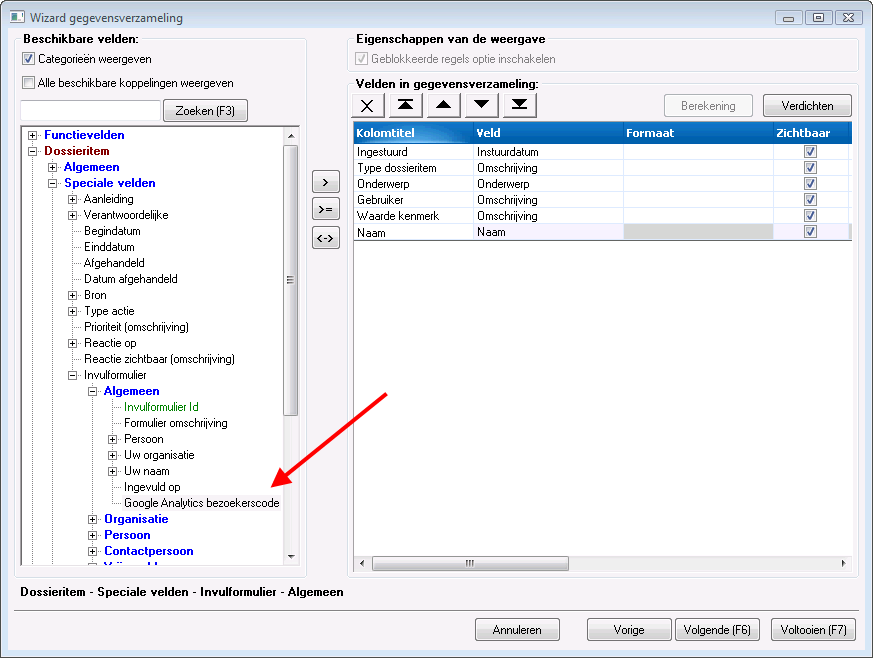
Task: Expand the Functievelden tree node
Action: [32, 135]
